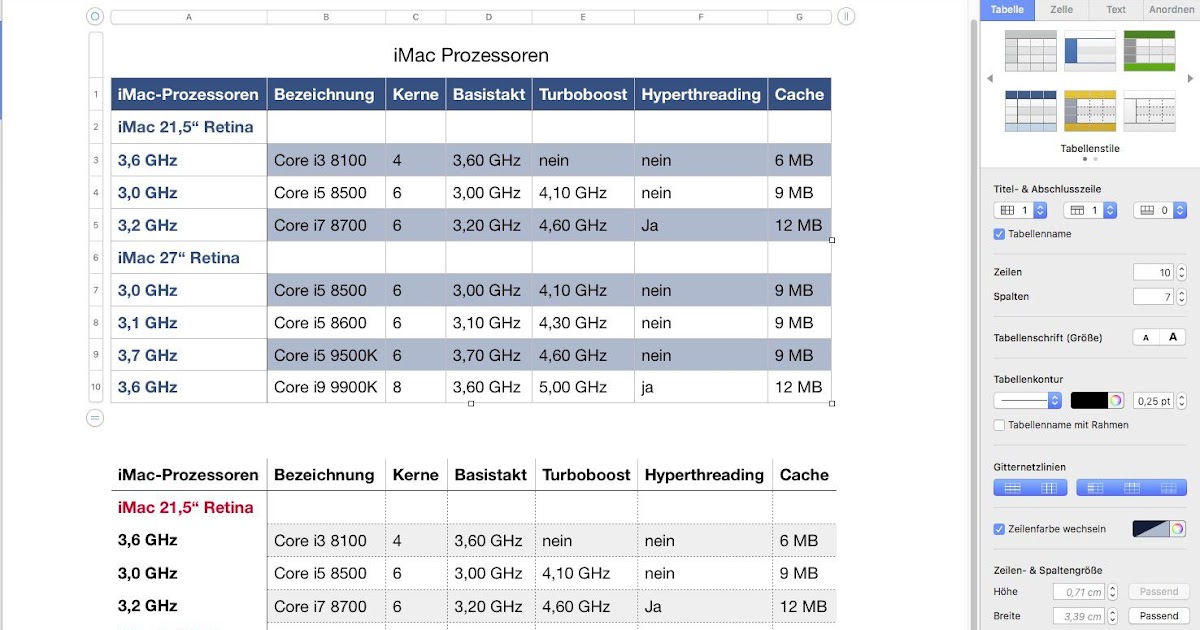Click Passend button next to Breite
The height and width of the screenshot is (630, 1200).
point(1158,616)
